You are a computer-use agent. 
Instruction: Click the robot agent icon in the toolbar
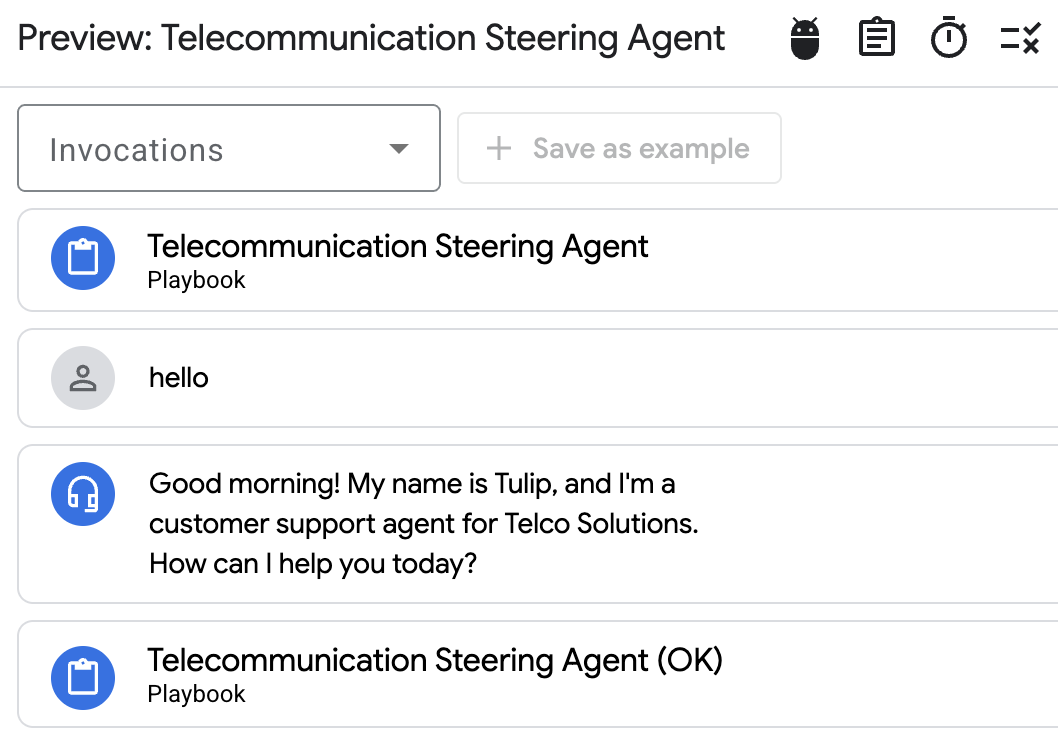click(x=803, y=37)
